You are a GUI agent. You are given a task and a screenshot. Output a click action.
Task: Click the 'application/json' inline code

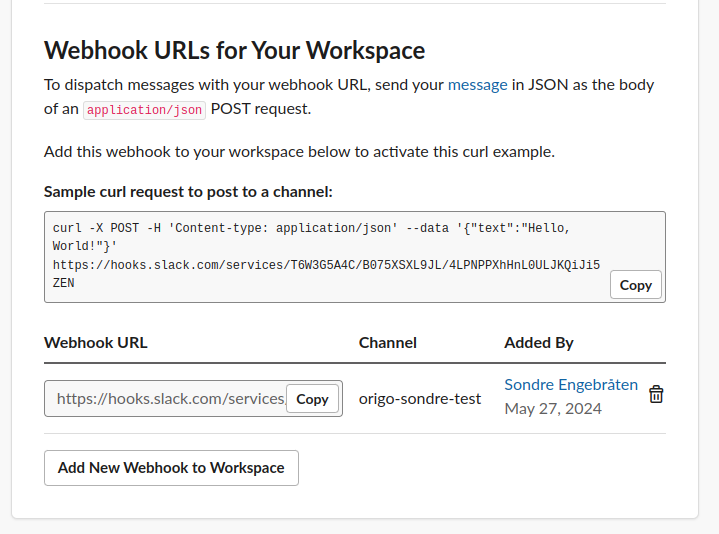[x=144, y=110]
